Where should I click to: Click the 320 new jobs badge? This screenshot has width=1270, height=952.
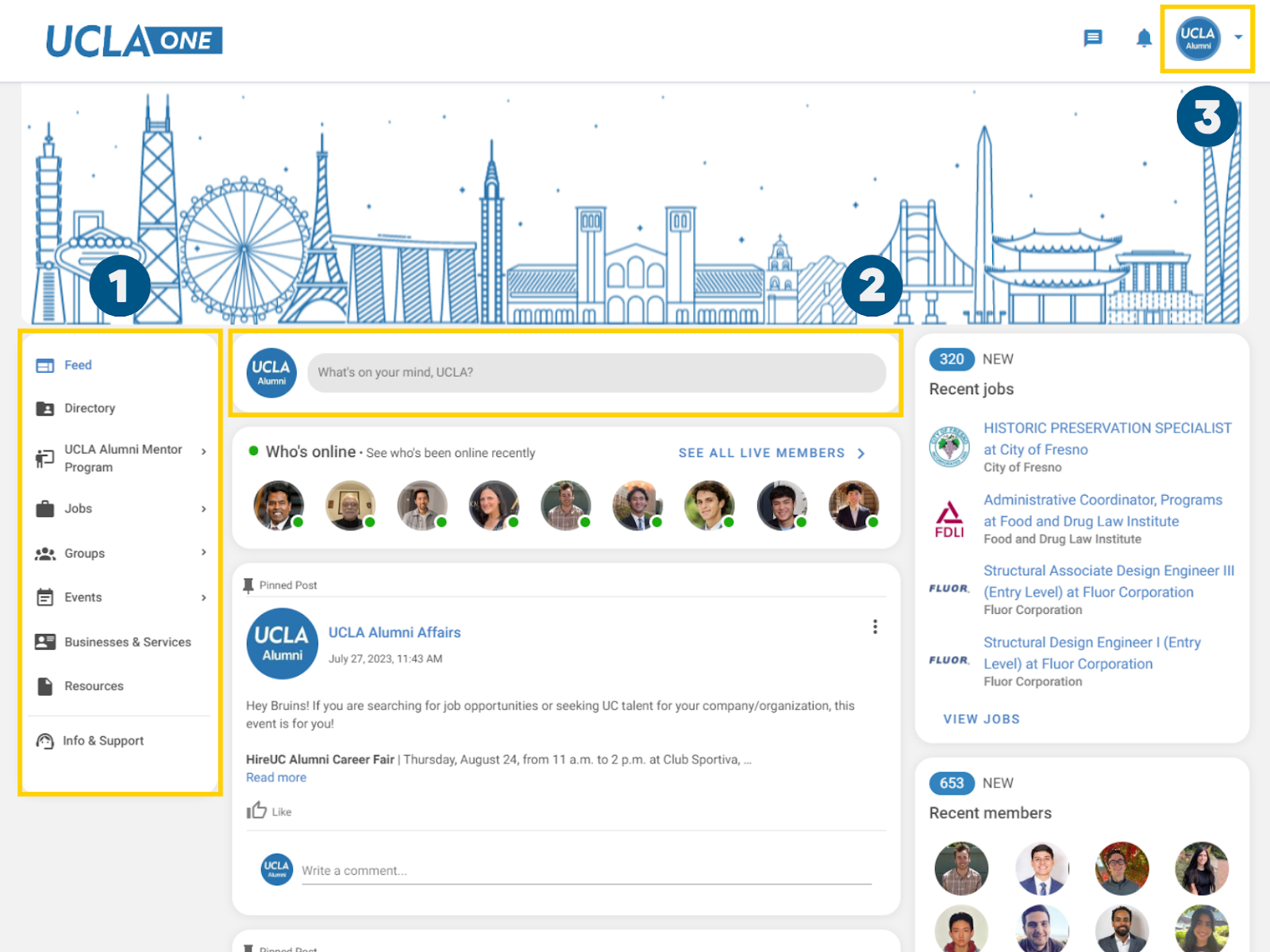point(952,359)
